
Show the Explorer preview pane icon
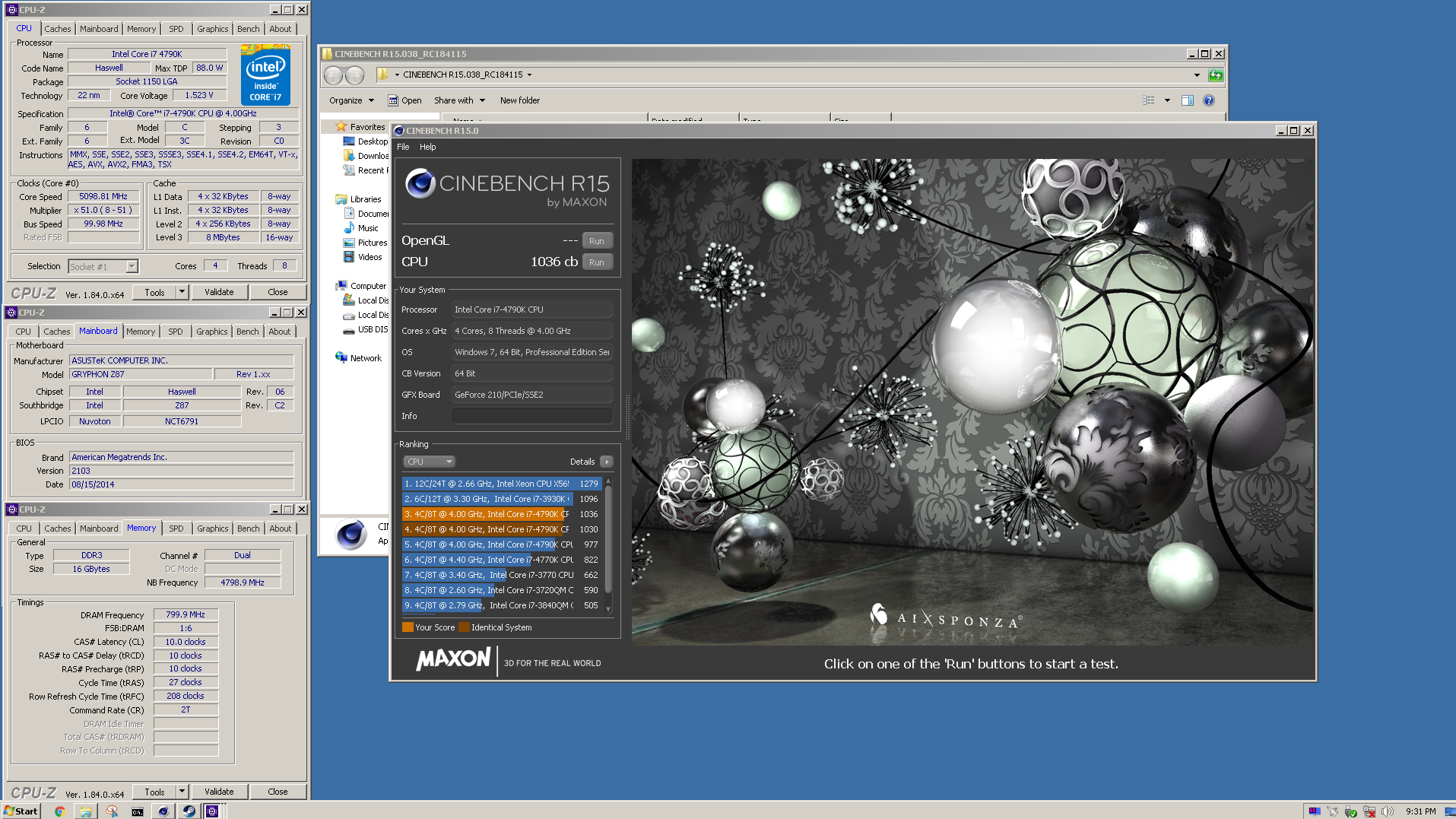tap(1188, 100)
